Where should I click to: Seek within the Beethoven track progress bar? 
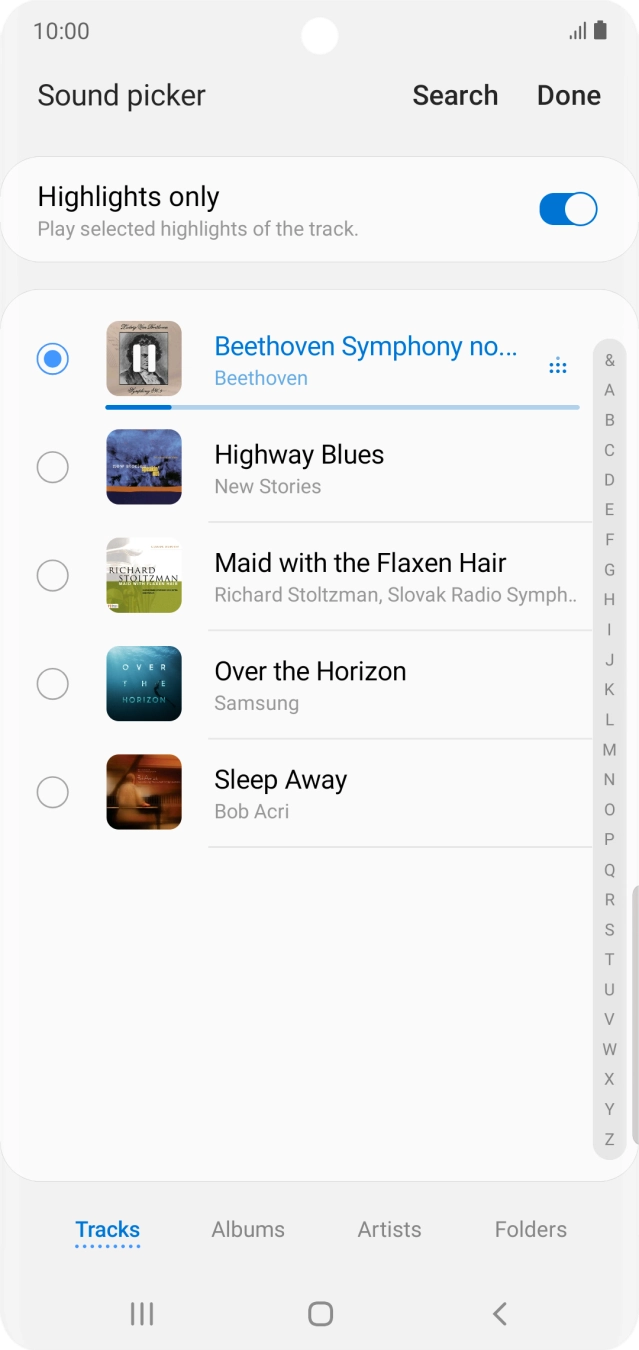click(342, 407)
